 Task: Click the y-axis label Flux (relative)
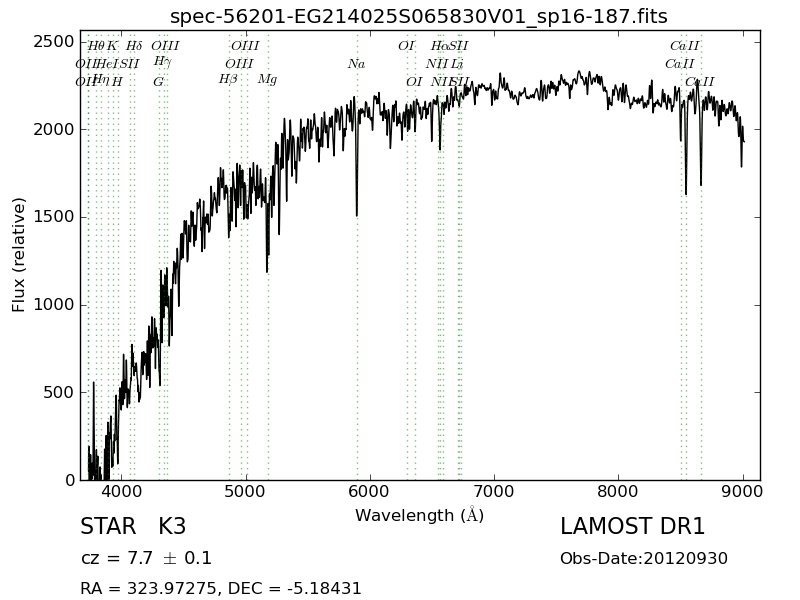pos(18,255)
